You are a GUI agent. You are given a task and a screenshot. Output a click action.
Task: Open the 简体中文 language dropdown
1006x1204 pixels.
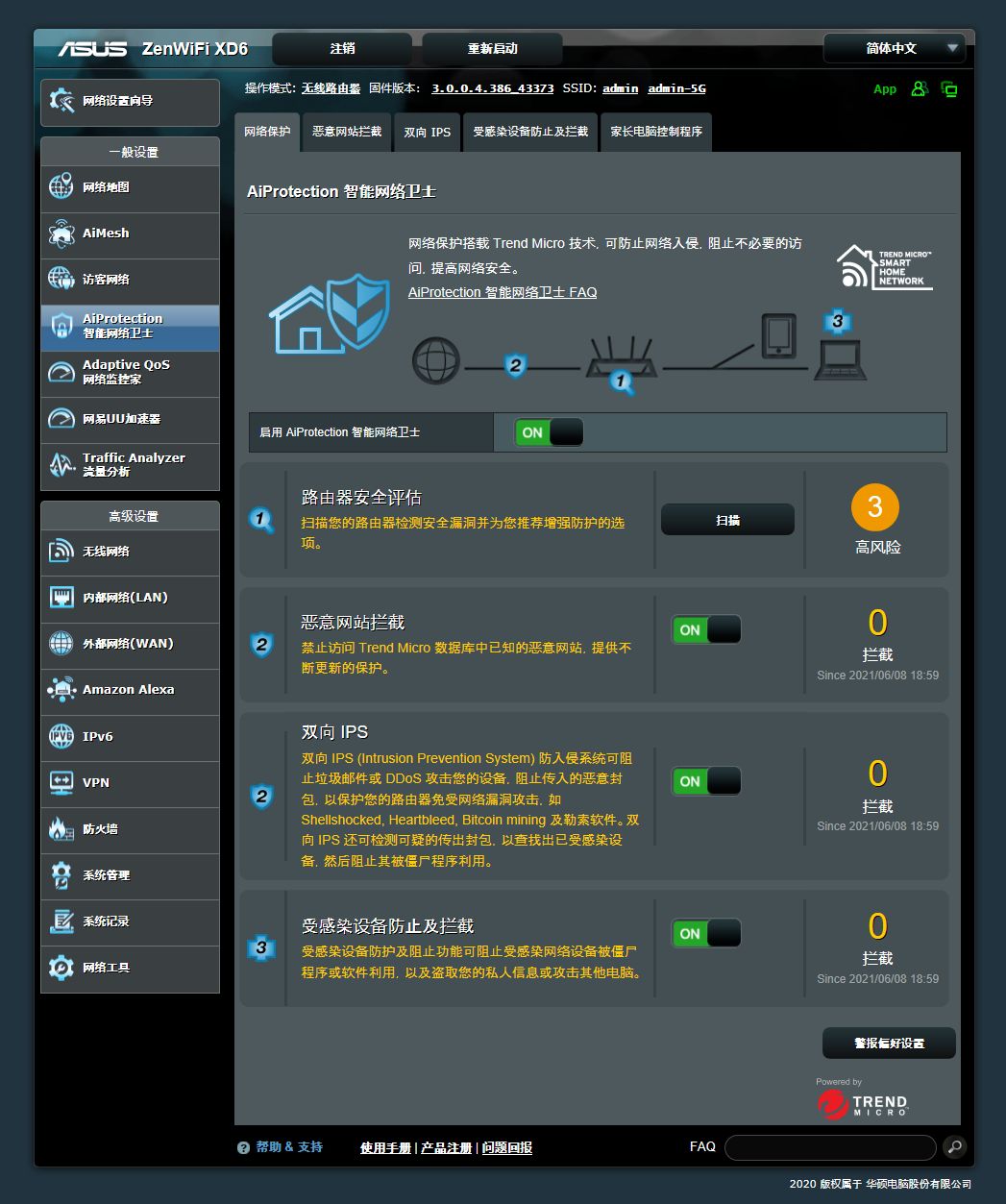click(x=894, y=48)
